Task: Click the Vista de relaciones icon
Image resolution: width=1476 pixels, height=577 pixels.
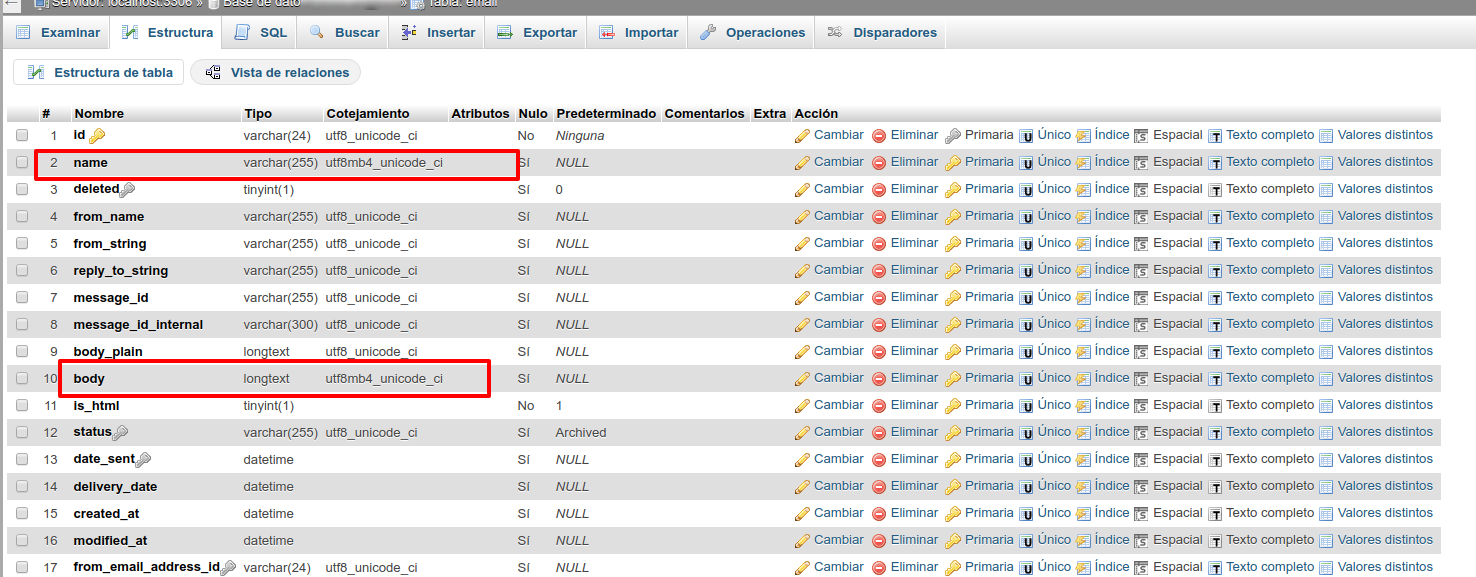Action: coord(212,72)
